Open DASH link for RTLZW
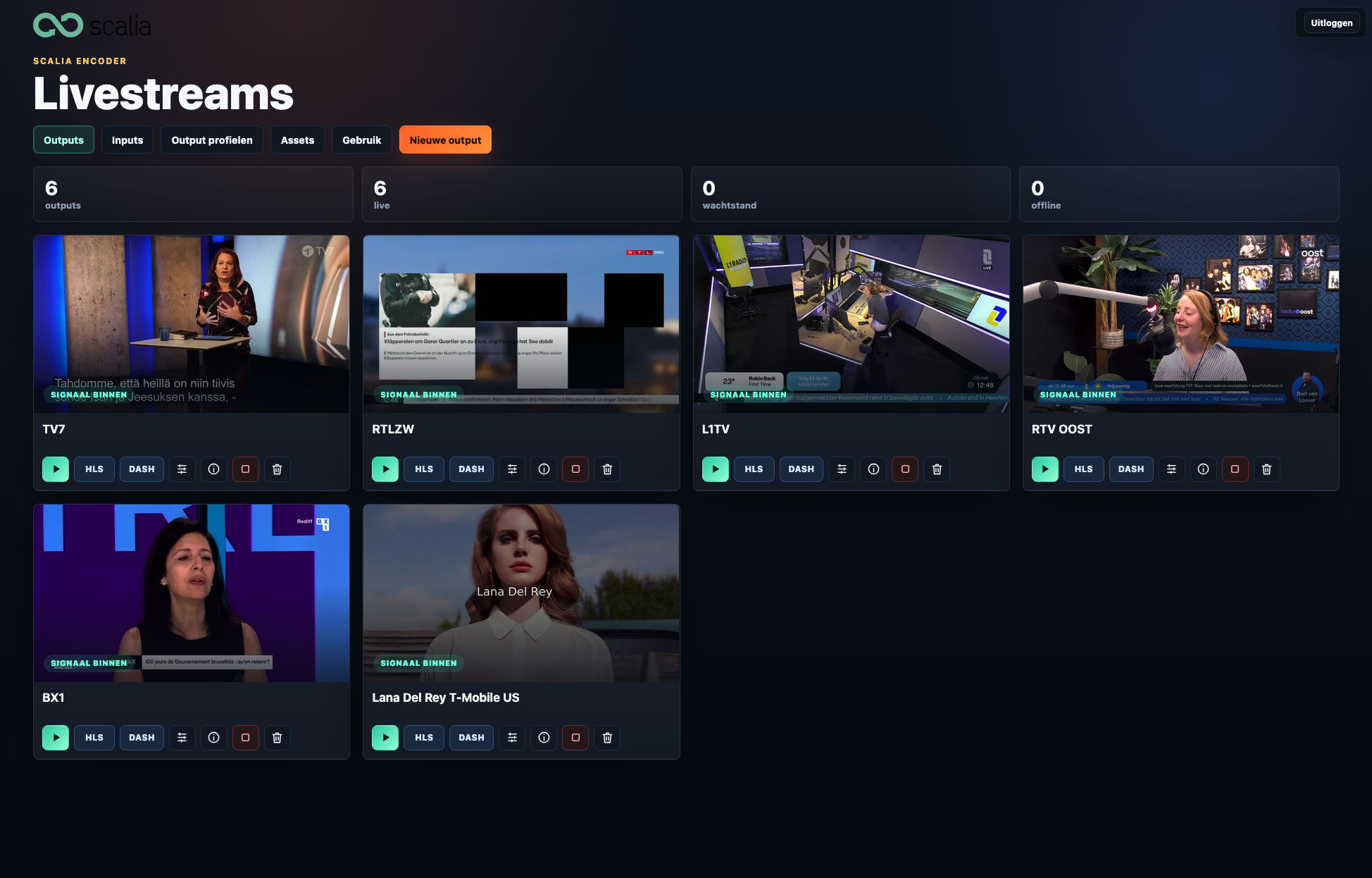1372x878 pixels. (x=471, y=469)
